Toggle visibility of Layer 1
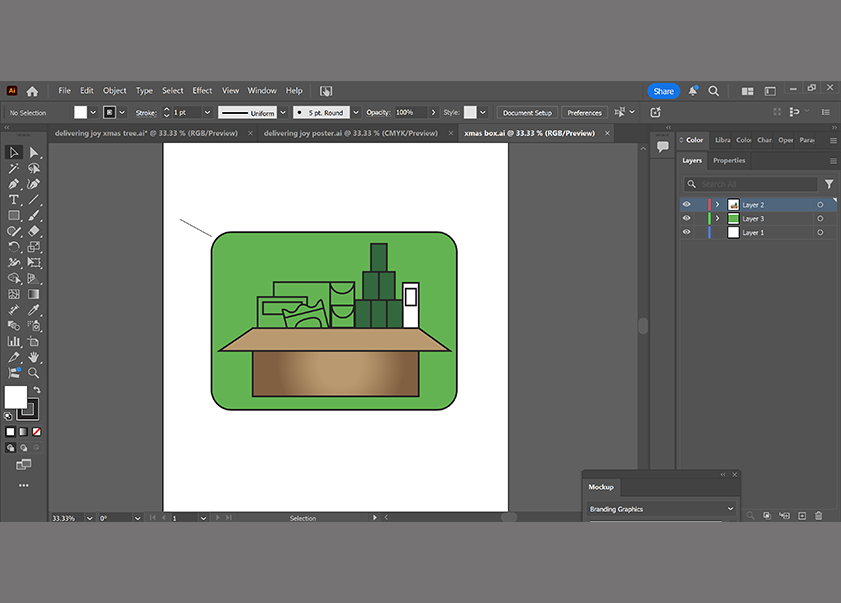This screenshot has height=603, width=841. point(686,233)
